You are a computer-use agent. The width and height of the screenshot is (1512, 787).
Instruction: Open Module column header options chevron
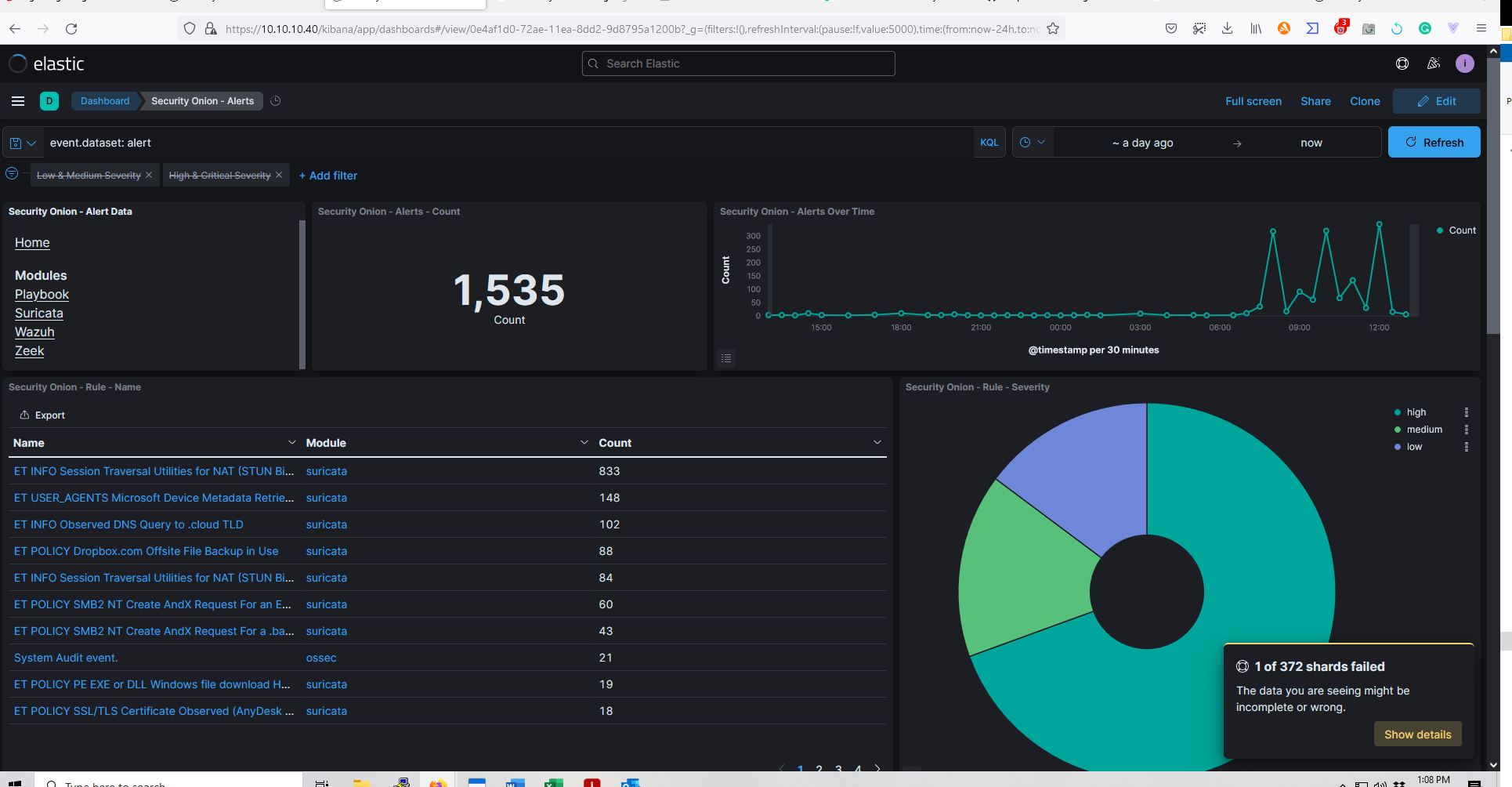coord(584,443)
